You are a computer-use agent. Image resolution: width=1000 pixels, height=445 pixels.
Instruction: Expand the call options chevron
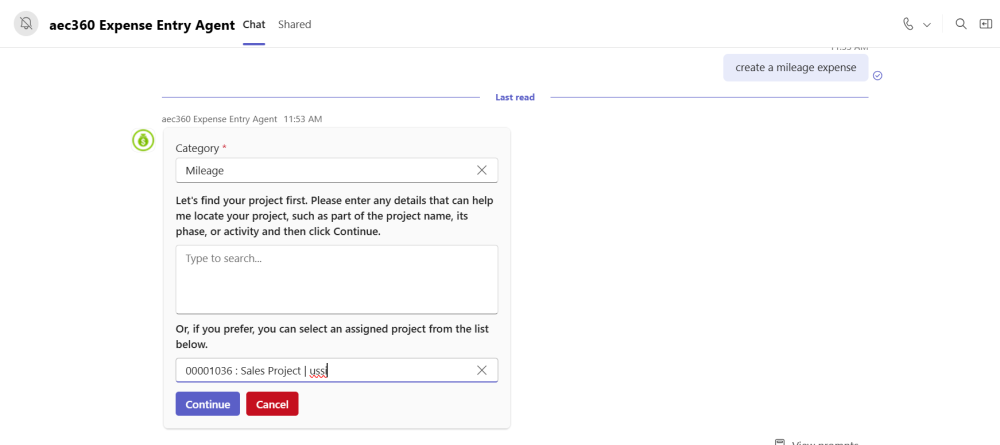pyautogui.click(x=927, y=25)
